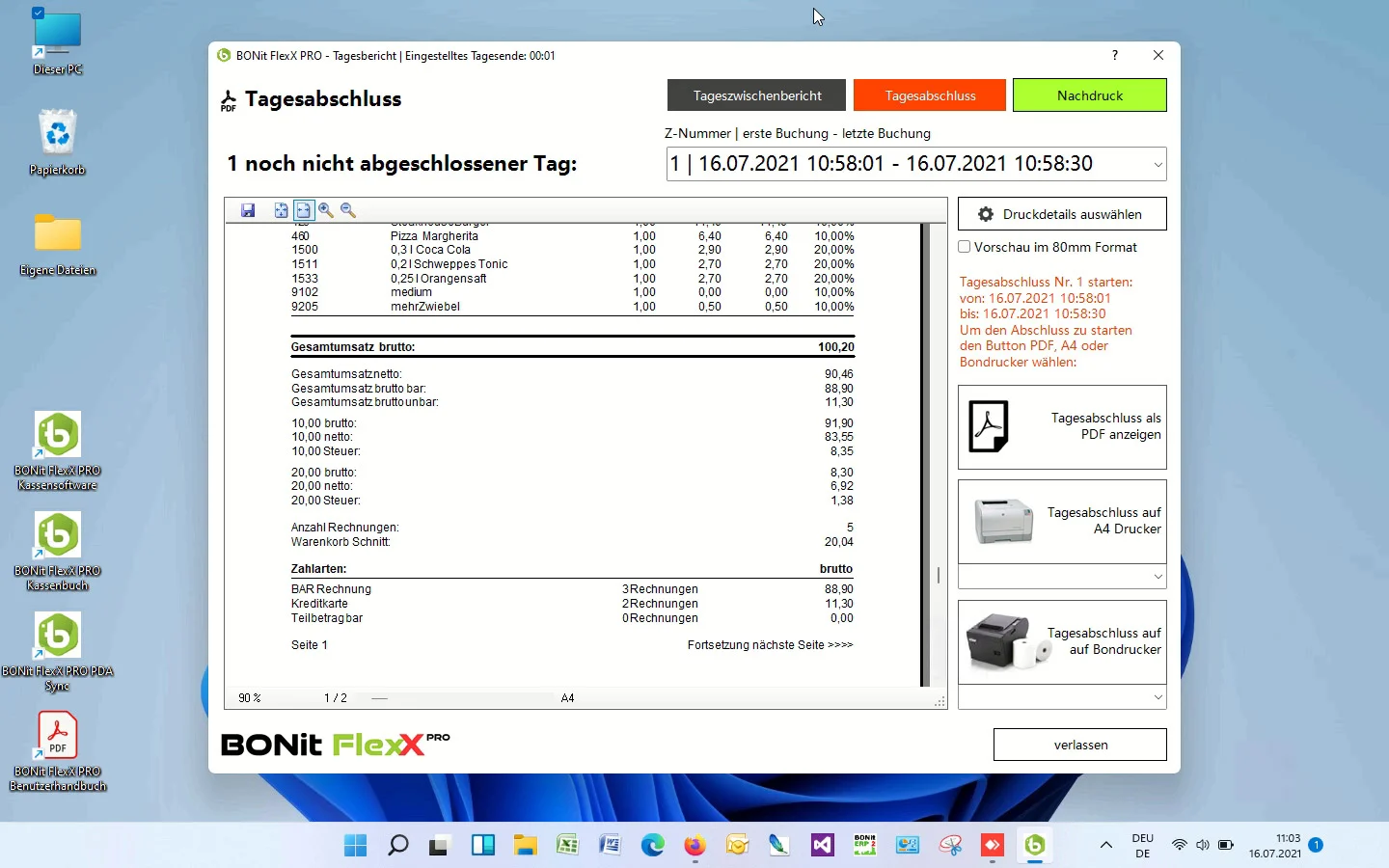Print Tagesabschluss on Bondrucker
Image resolution: width=1389 pixels, height=868 pixels.
(1062, 641)
